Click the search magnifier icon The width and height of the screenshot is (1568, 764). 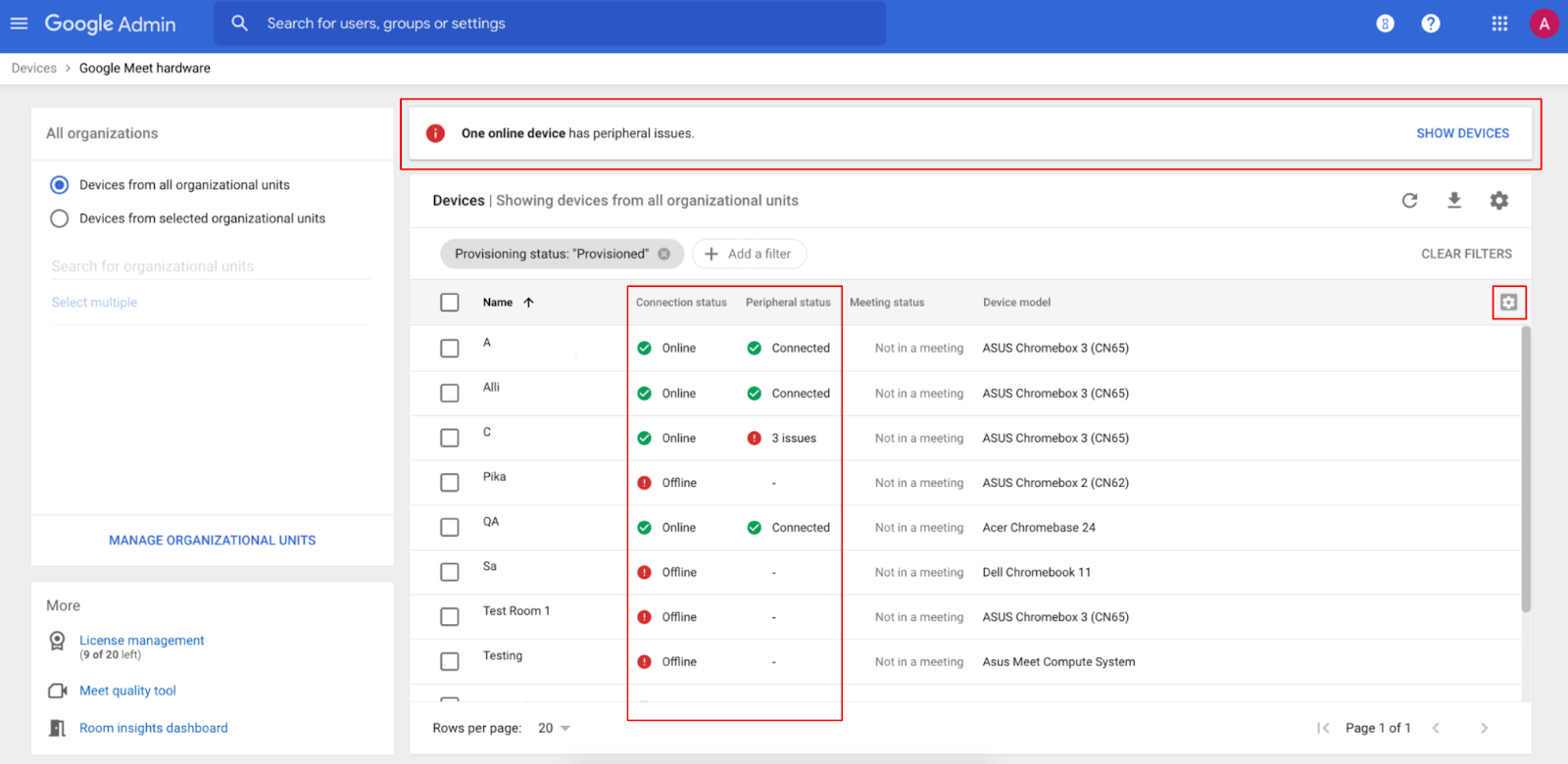[x=239, y=23]
